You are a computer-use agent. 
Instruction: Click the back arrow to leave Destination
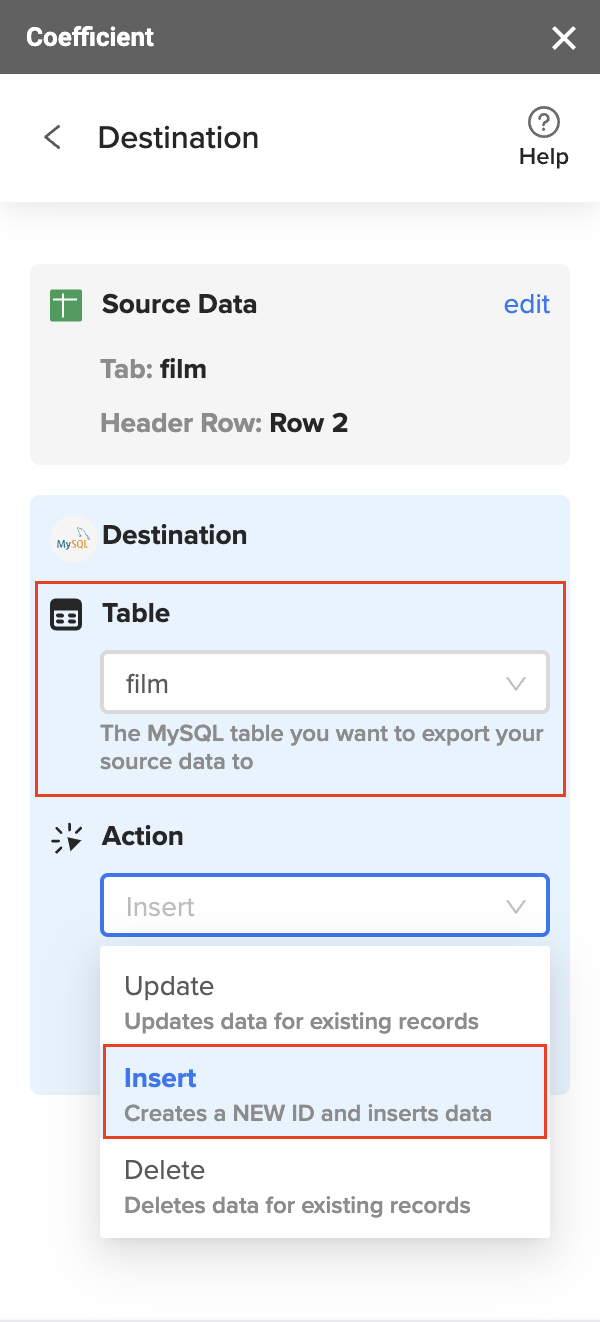[x=50, y=137]
